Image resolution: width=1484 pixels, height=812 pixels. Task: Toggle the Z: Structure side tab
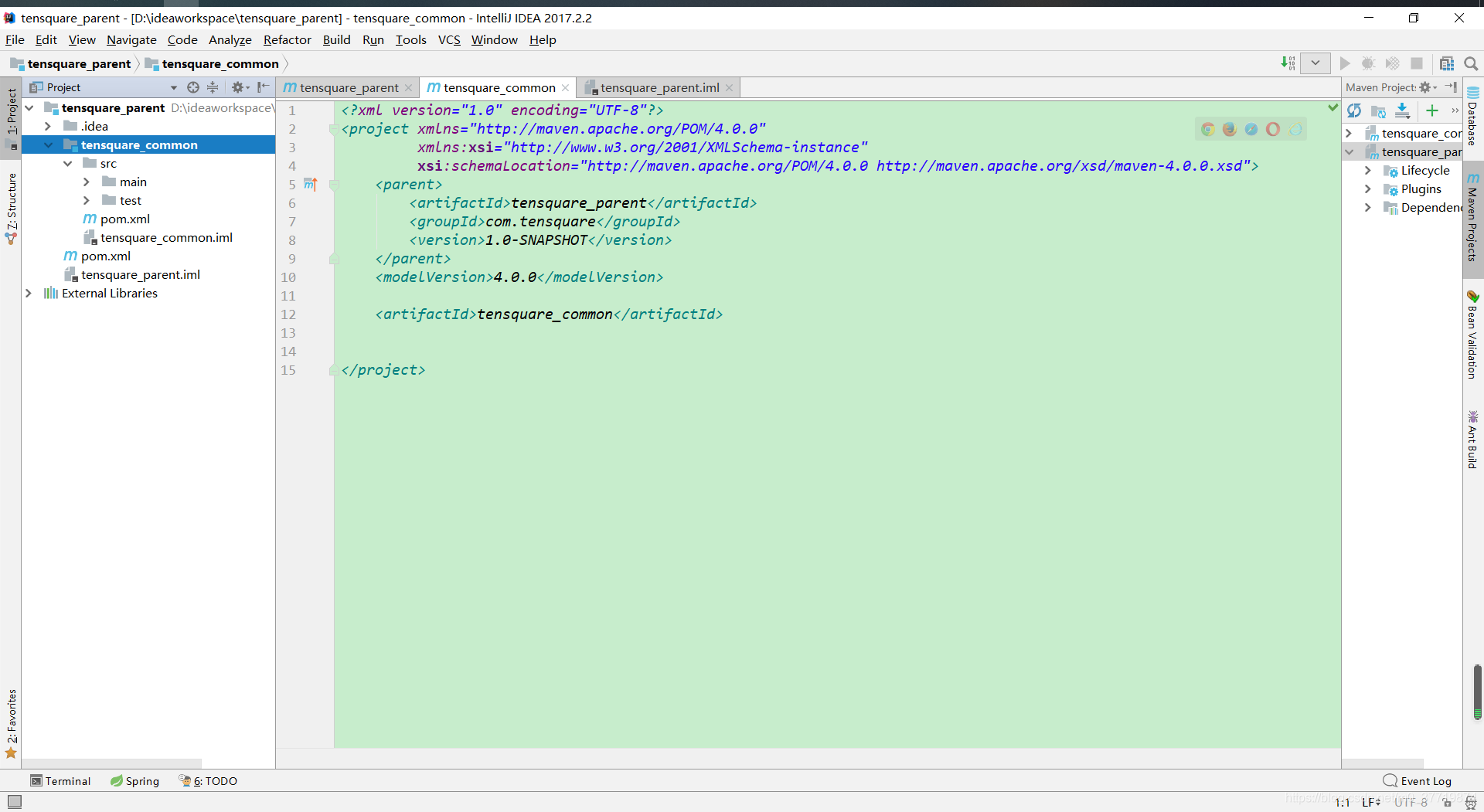tap(12, 208)
